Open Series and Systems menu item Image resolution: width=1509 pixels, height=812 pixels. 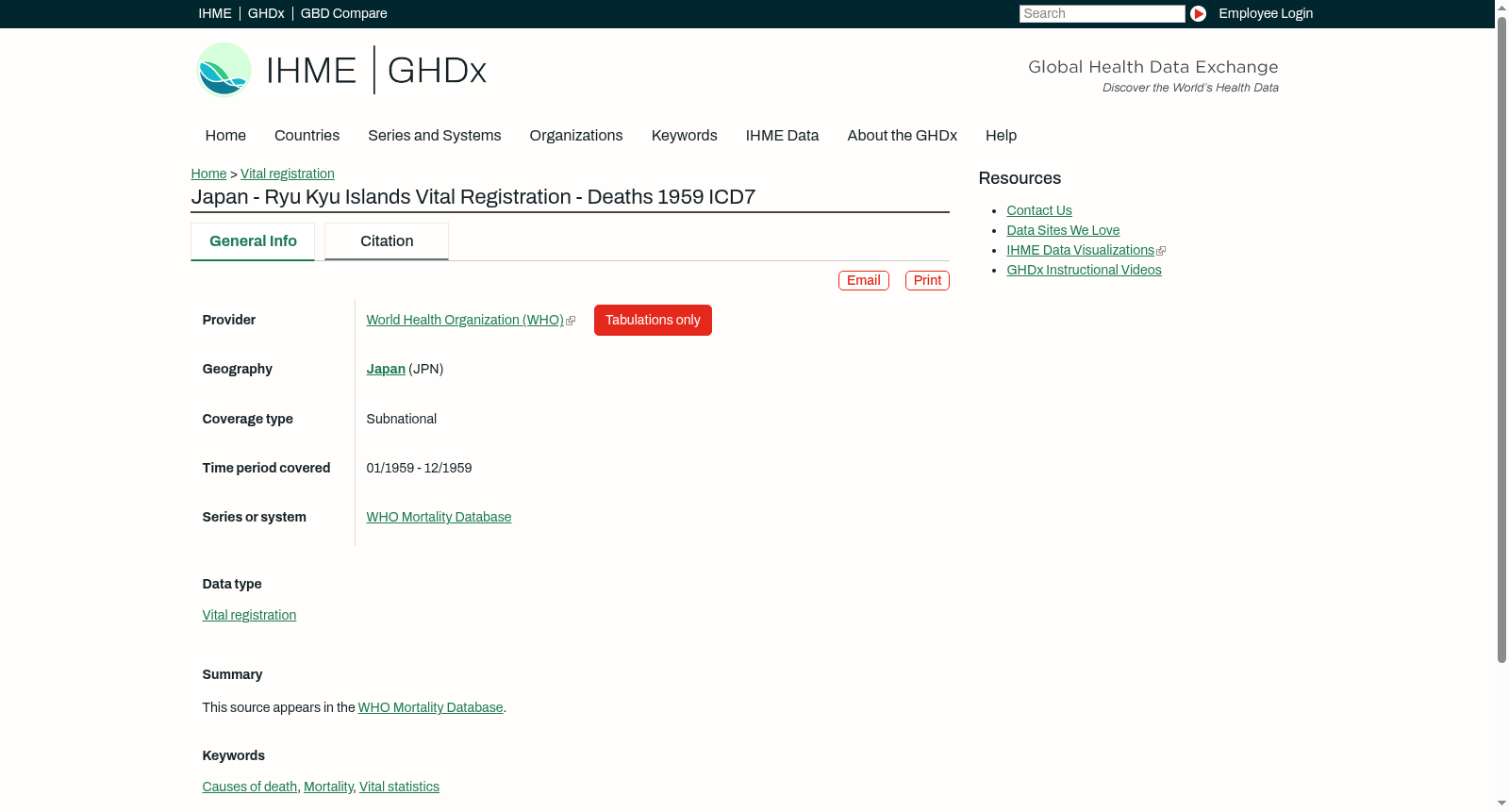435,136
